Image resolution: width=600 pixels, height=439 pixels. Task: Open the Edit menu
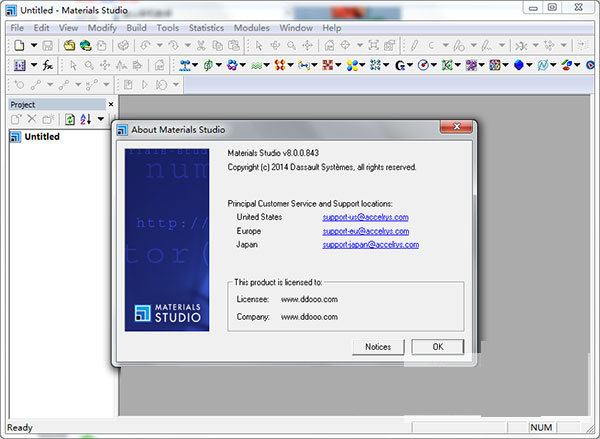click(x=41, y=28)
